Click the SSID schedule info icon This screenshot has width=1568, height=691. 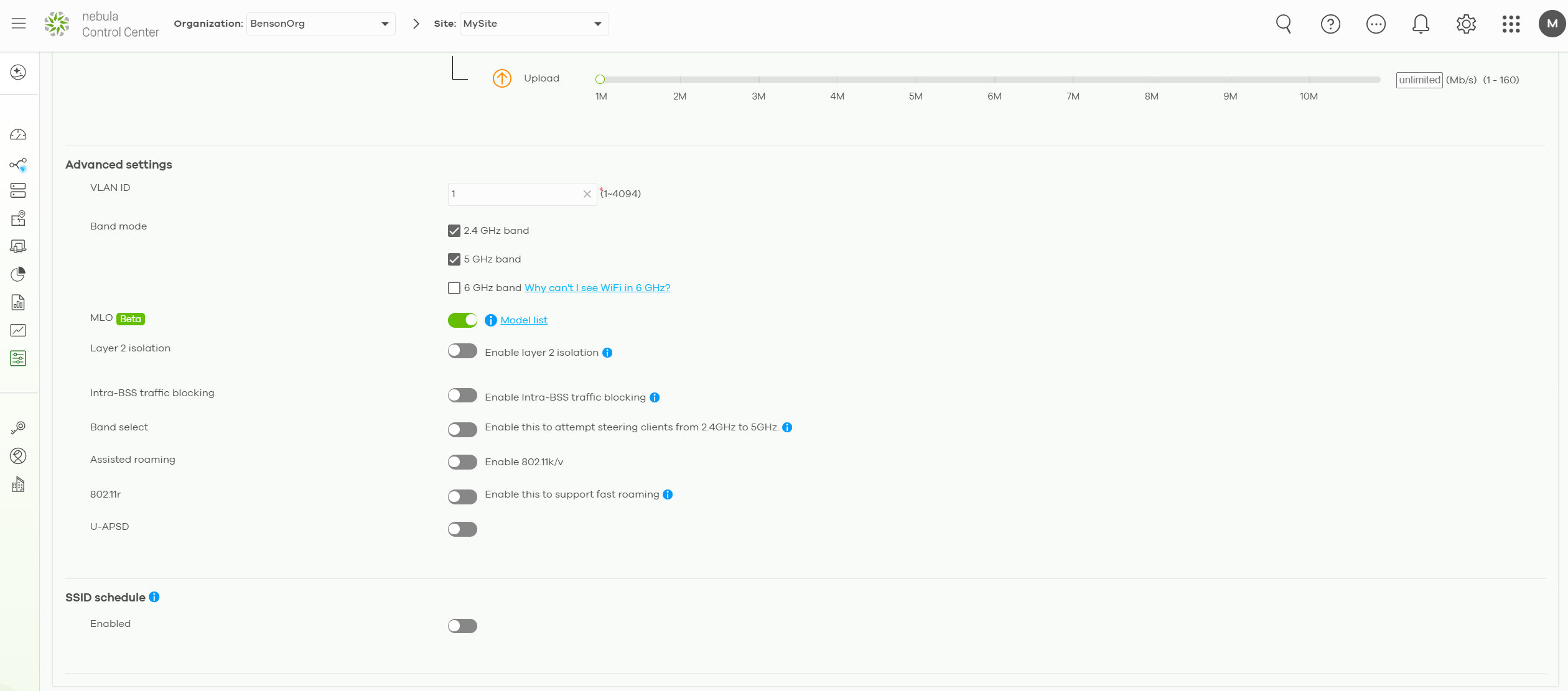pyautogui.click(x=154, y=597)
